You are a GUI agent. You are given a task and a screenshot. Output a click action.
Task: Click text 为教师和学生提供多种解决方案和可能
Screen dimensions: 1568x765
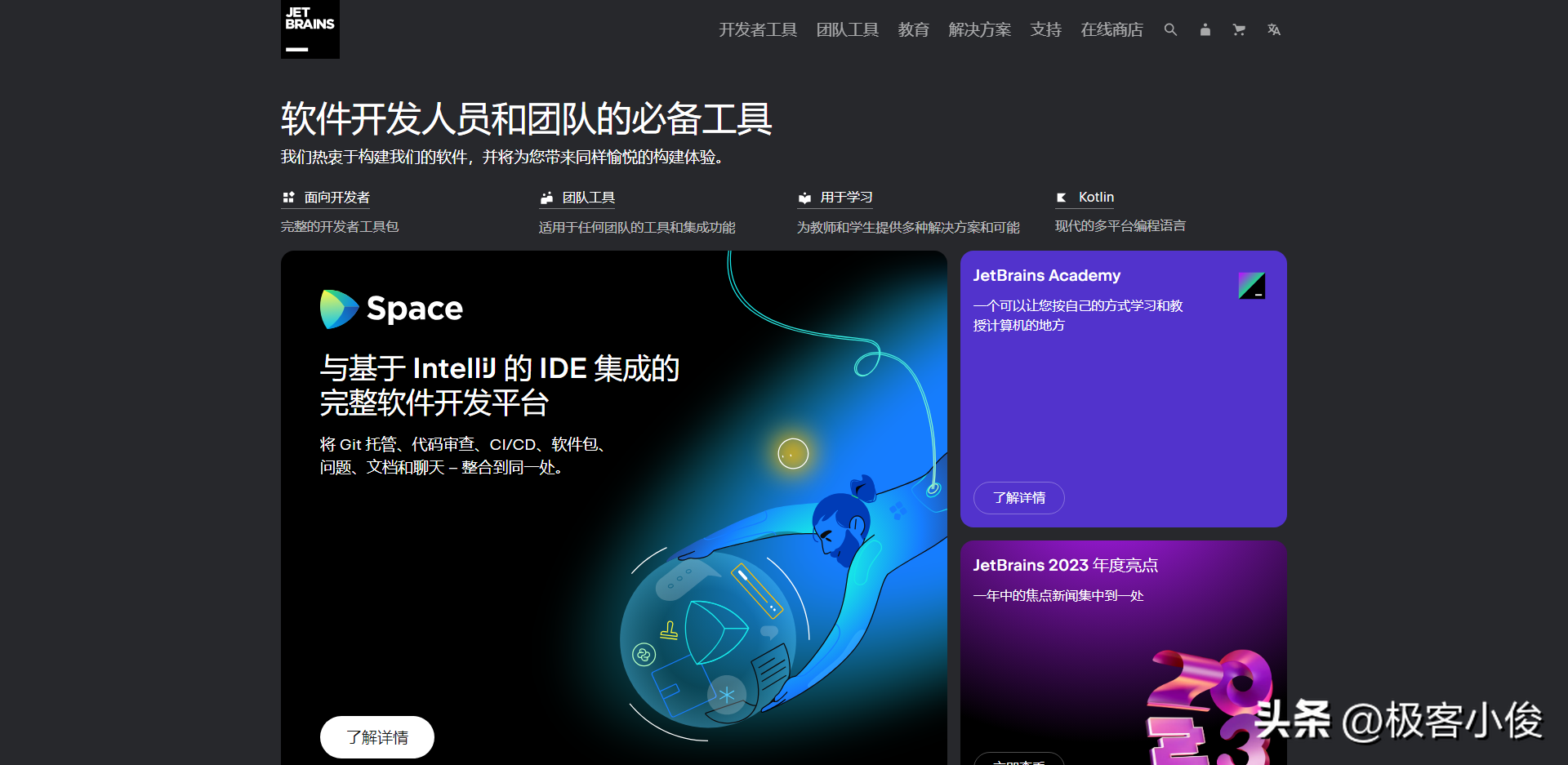pyautogui.click(x=908, y=227)
